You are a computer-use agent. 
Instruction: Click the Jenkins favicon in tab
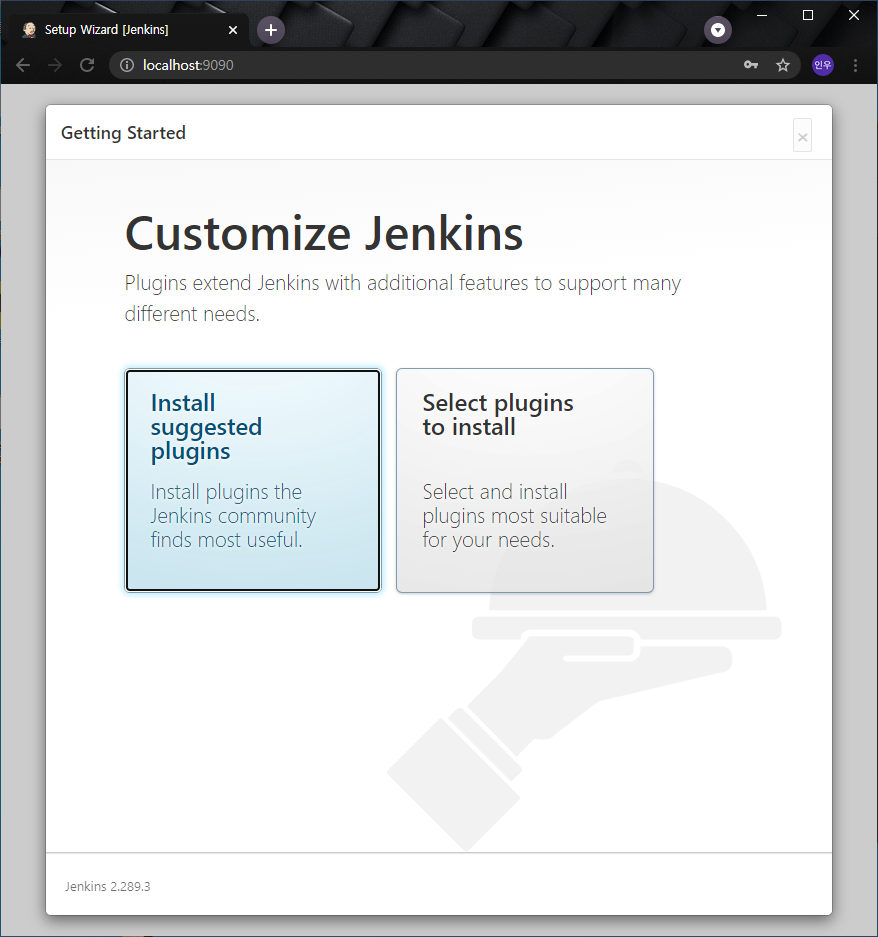click(29, 30)
